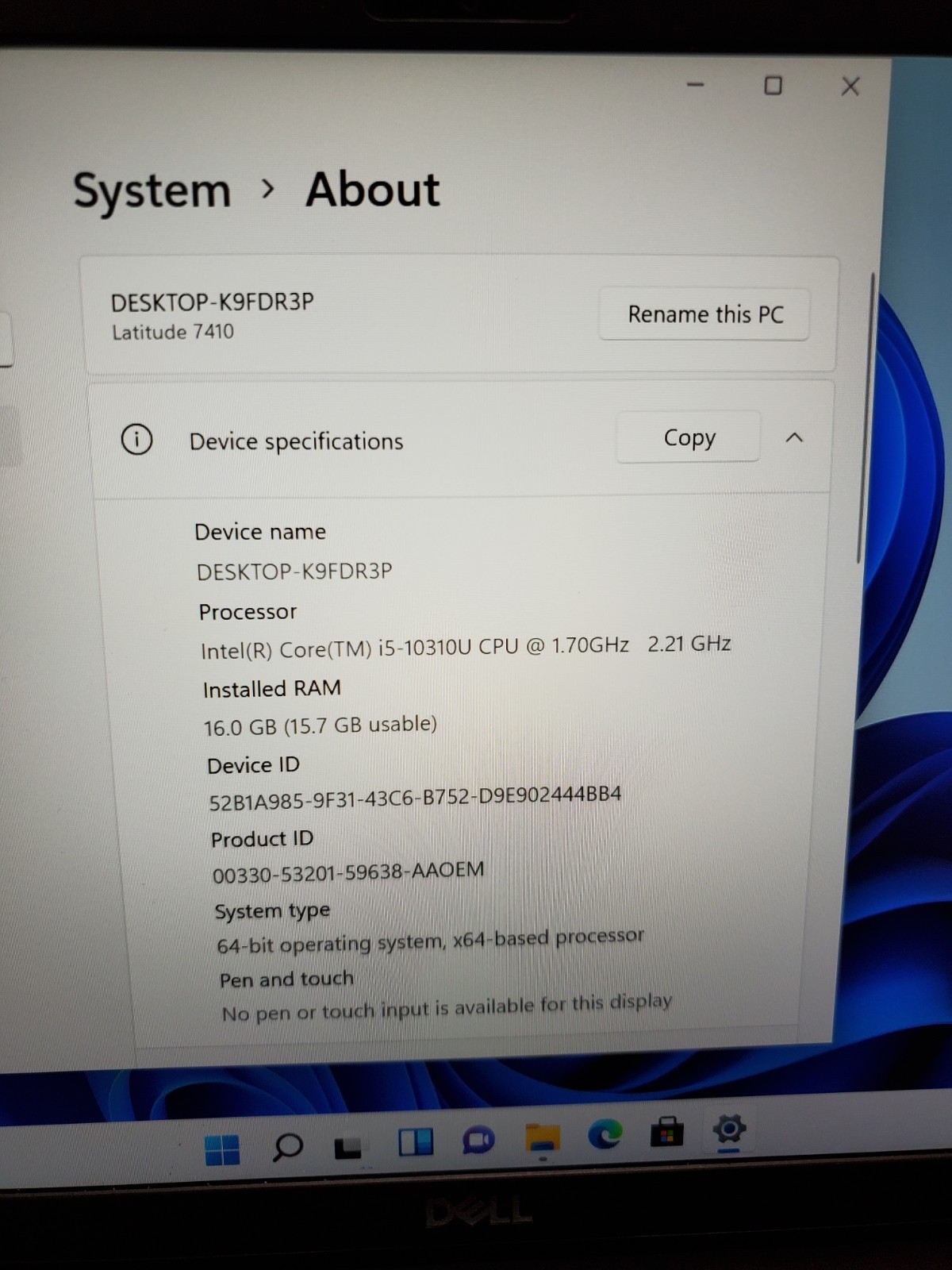952x1270 pixels.
Task: Click the Device specifications title text
Action: point(296,441)
